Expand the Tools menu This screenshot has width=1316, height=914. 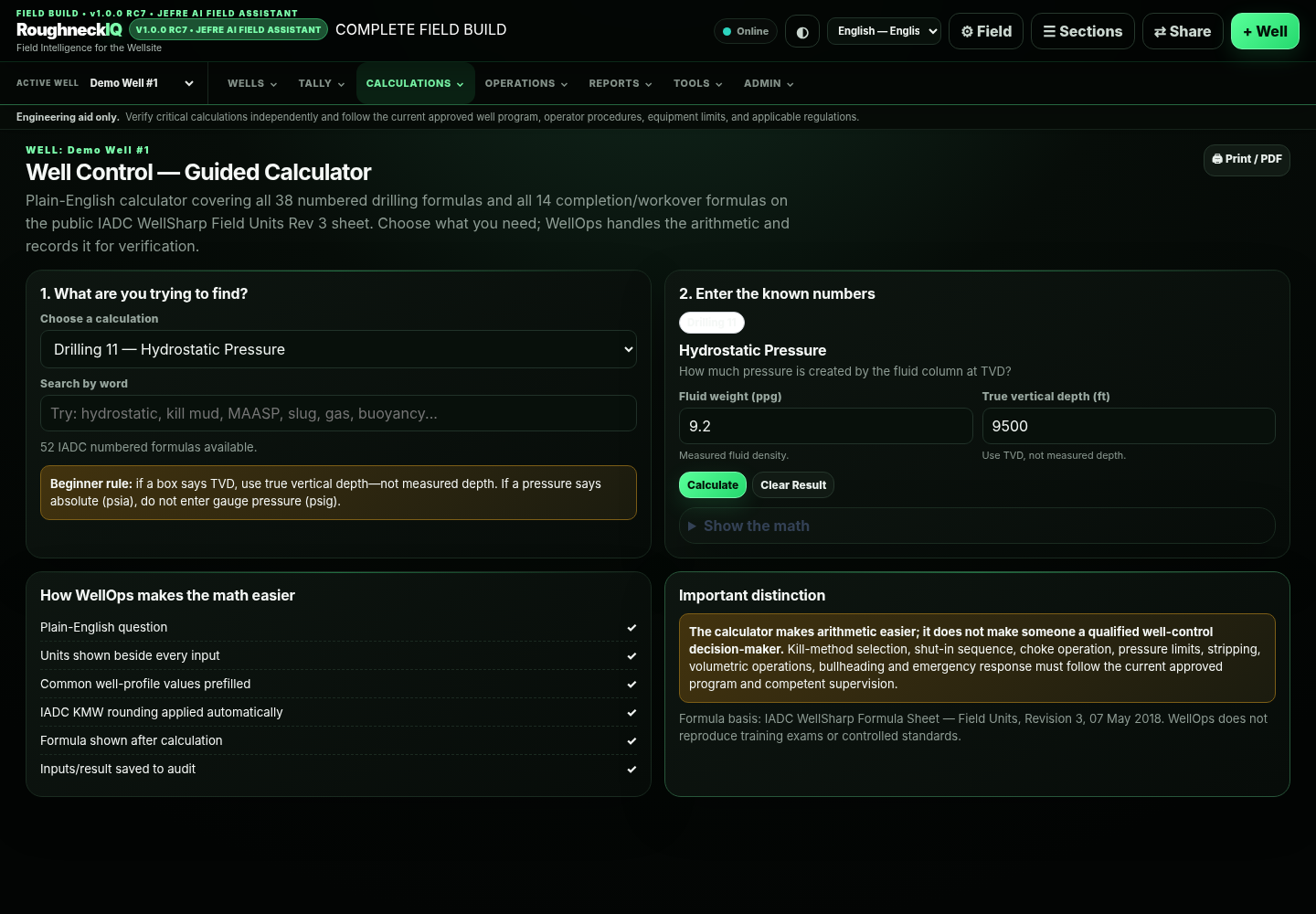[698, 83]
